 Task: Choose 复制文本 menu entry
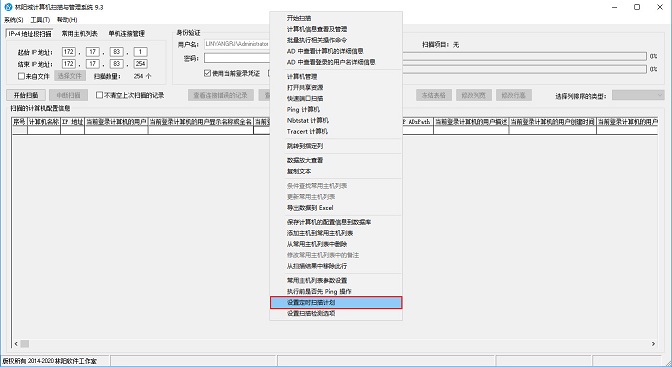tap(336, 171)
